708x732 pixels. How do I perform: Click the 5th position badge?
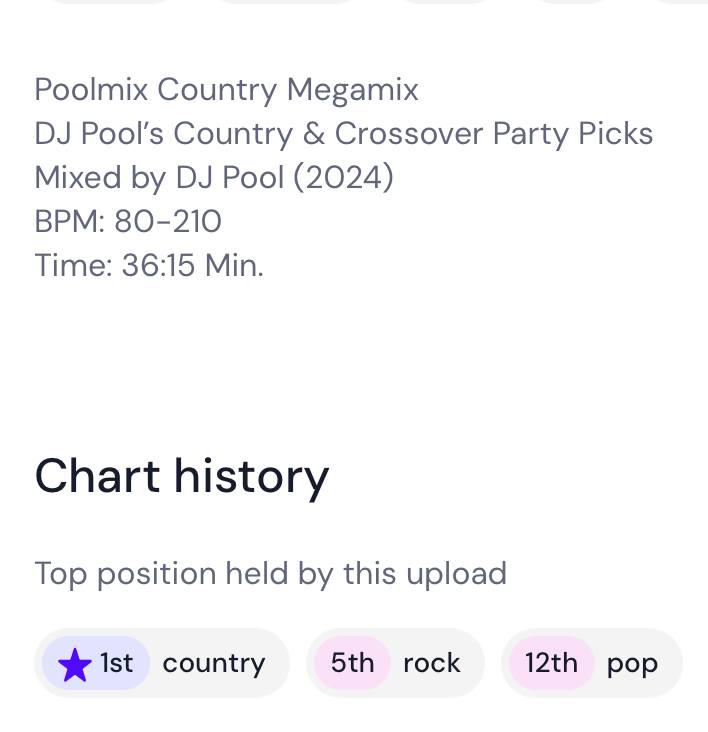tap(352, 663)
